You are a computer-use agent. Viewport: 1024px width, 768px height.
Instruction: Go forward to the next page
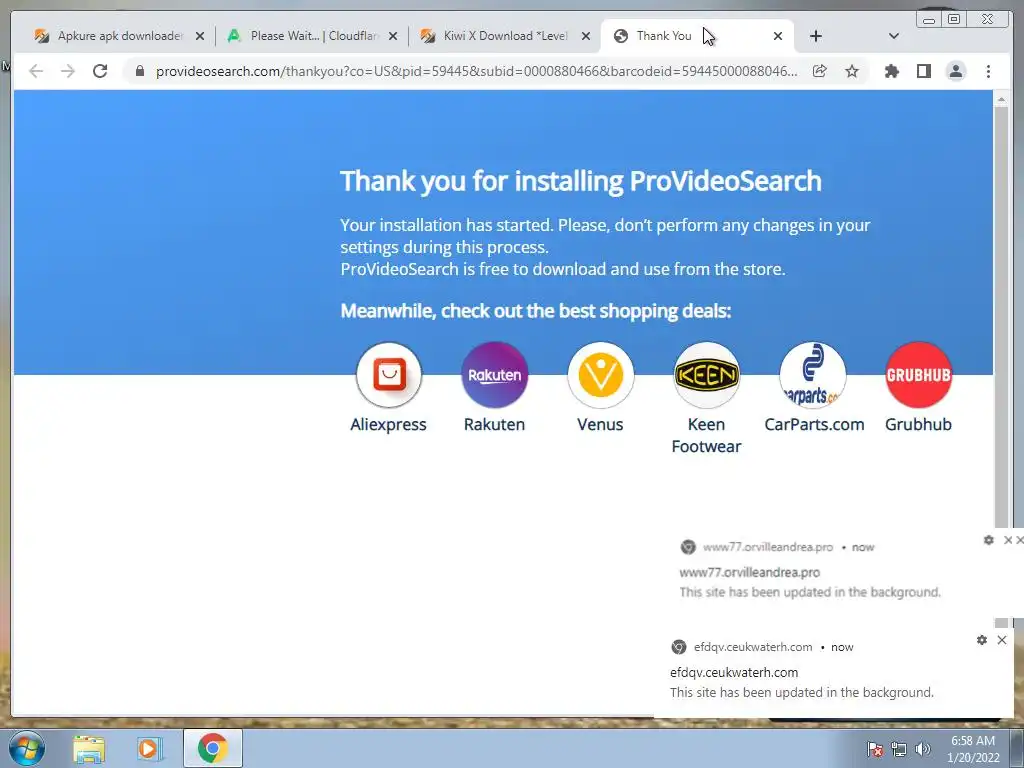point(68,71)
